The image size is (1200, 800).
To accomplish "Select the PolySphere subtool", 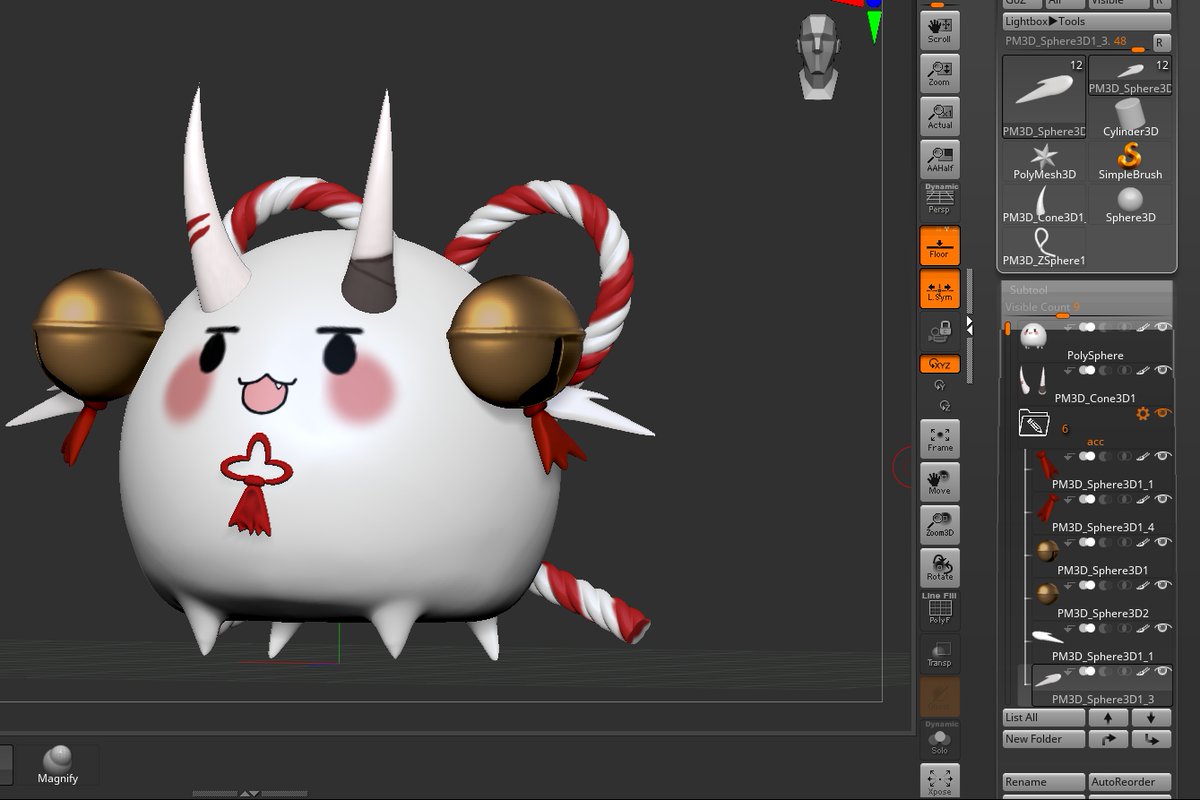I will (x=1094, y=341).
